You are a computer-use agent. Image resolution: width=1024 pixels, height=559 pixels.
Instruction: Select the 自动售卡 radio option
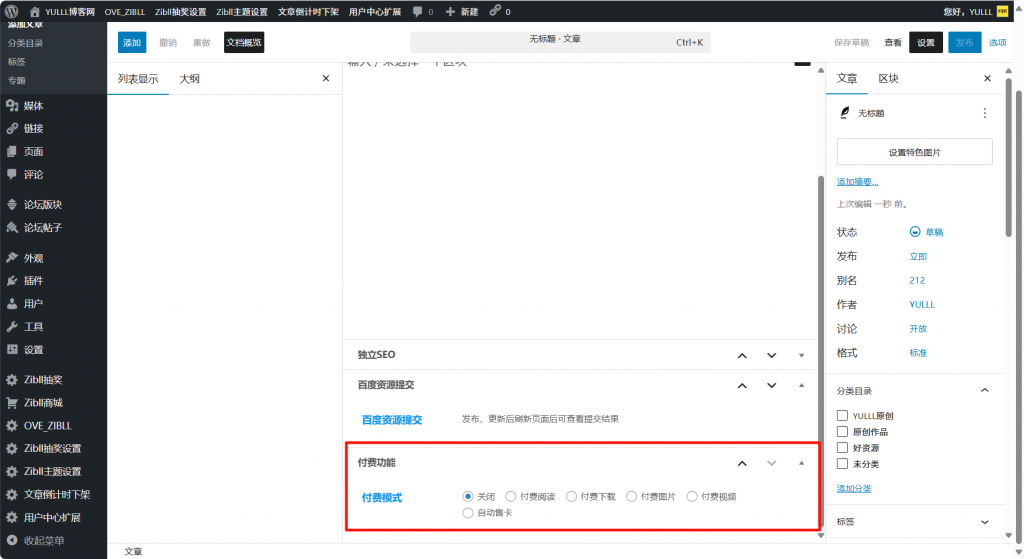coord(468,513)
